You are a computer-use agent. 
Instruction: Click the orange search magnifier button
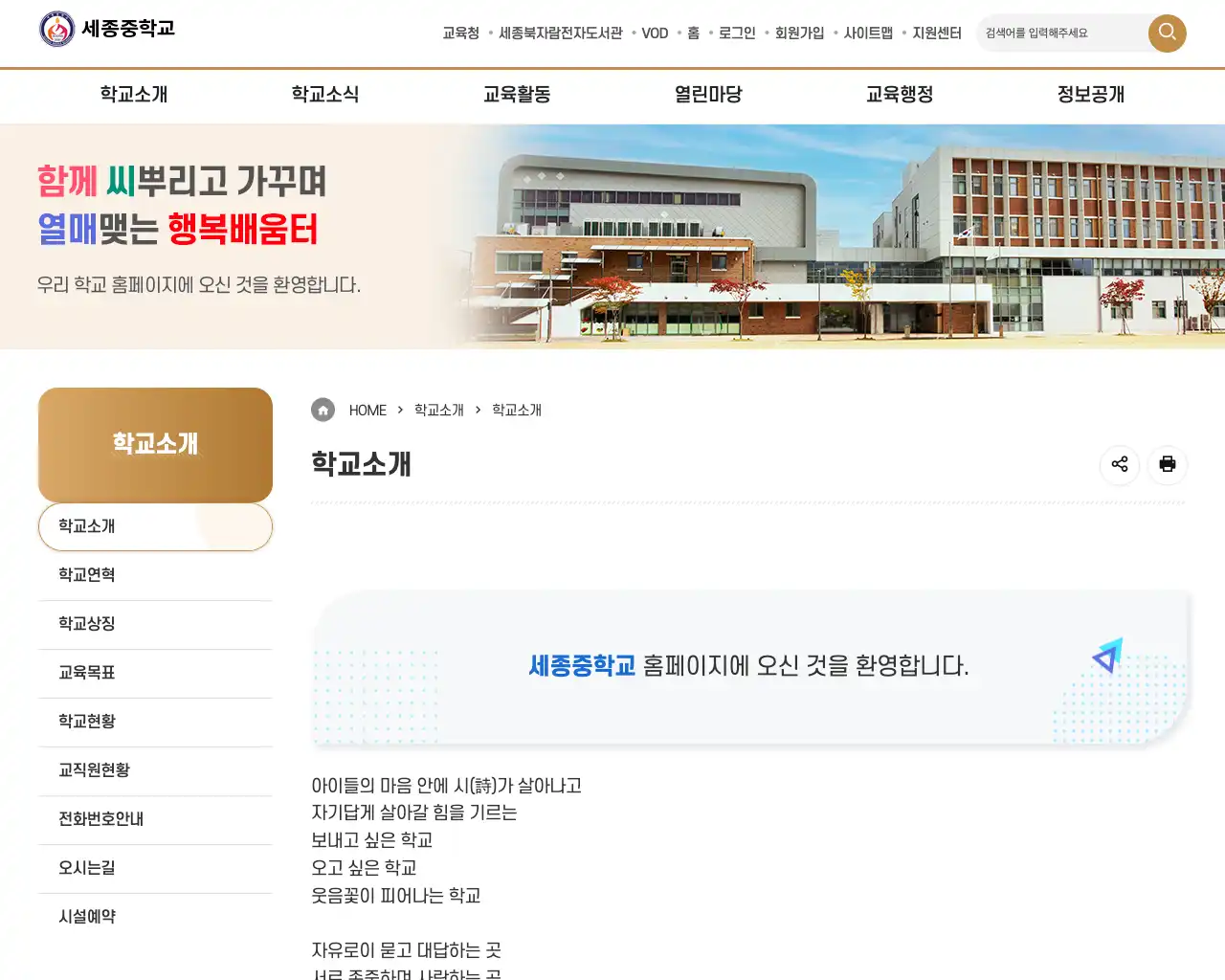click(x=1167, y=33)
